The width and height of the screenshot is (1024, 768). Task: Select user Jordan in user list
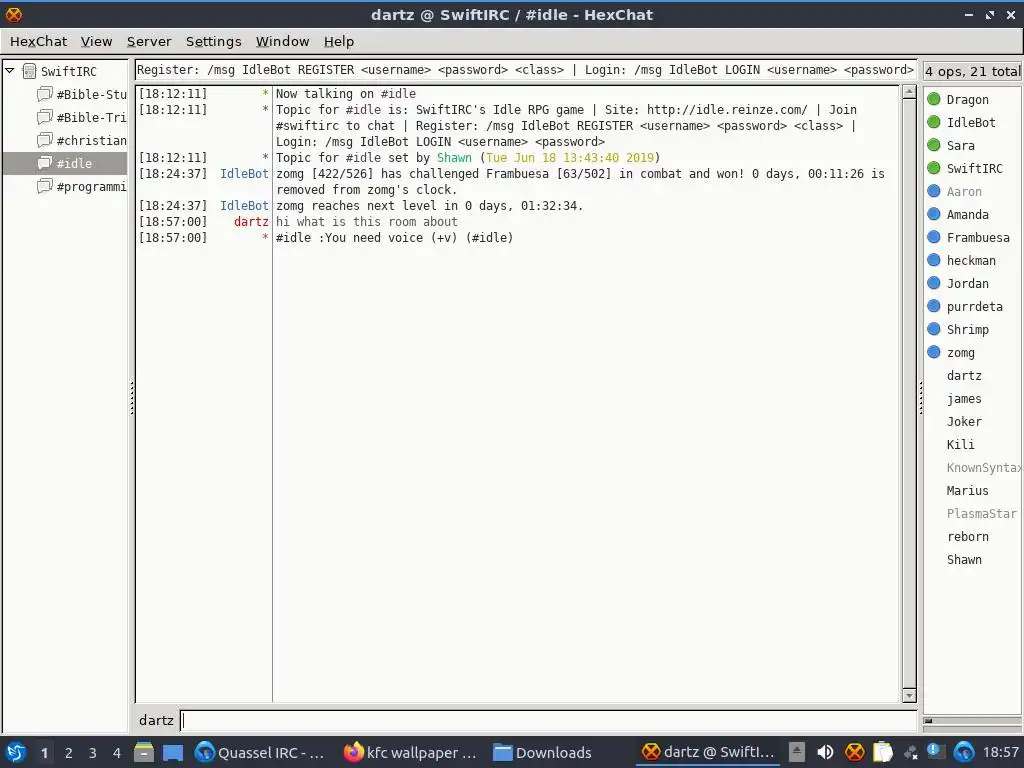pos(967,283)
